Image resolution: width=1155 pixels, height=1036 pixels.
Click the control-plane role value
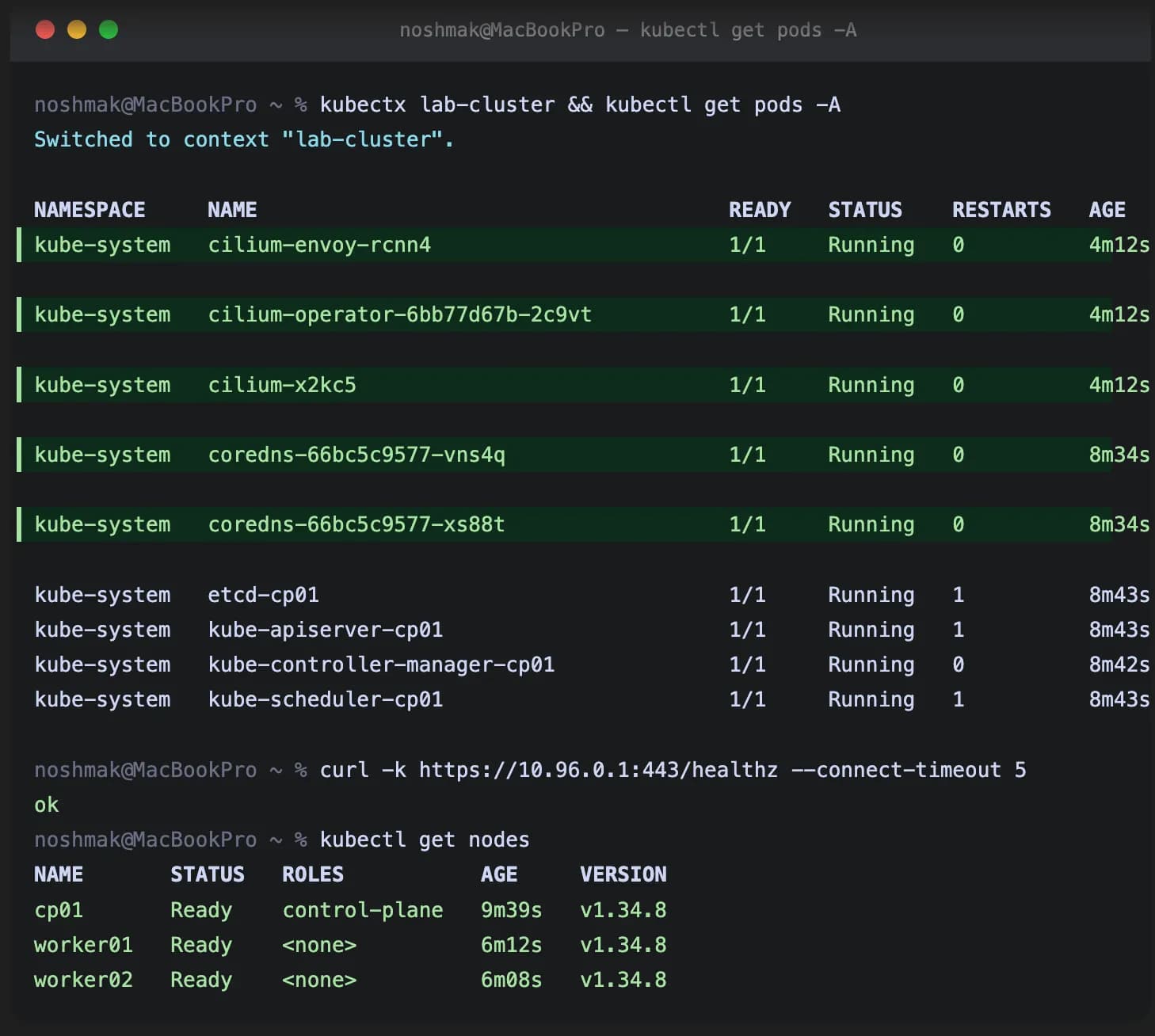tap(363, 910)
